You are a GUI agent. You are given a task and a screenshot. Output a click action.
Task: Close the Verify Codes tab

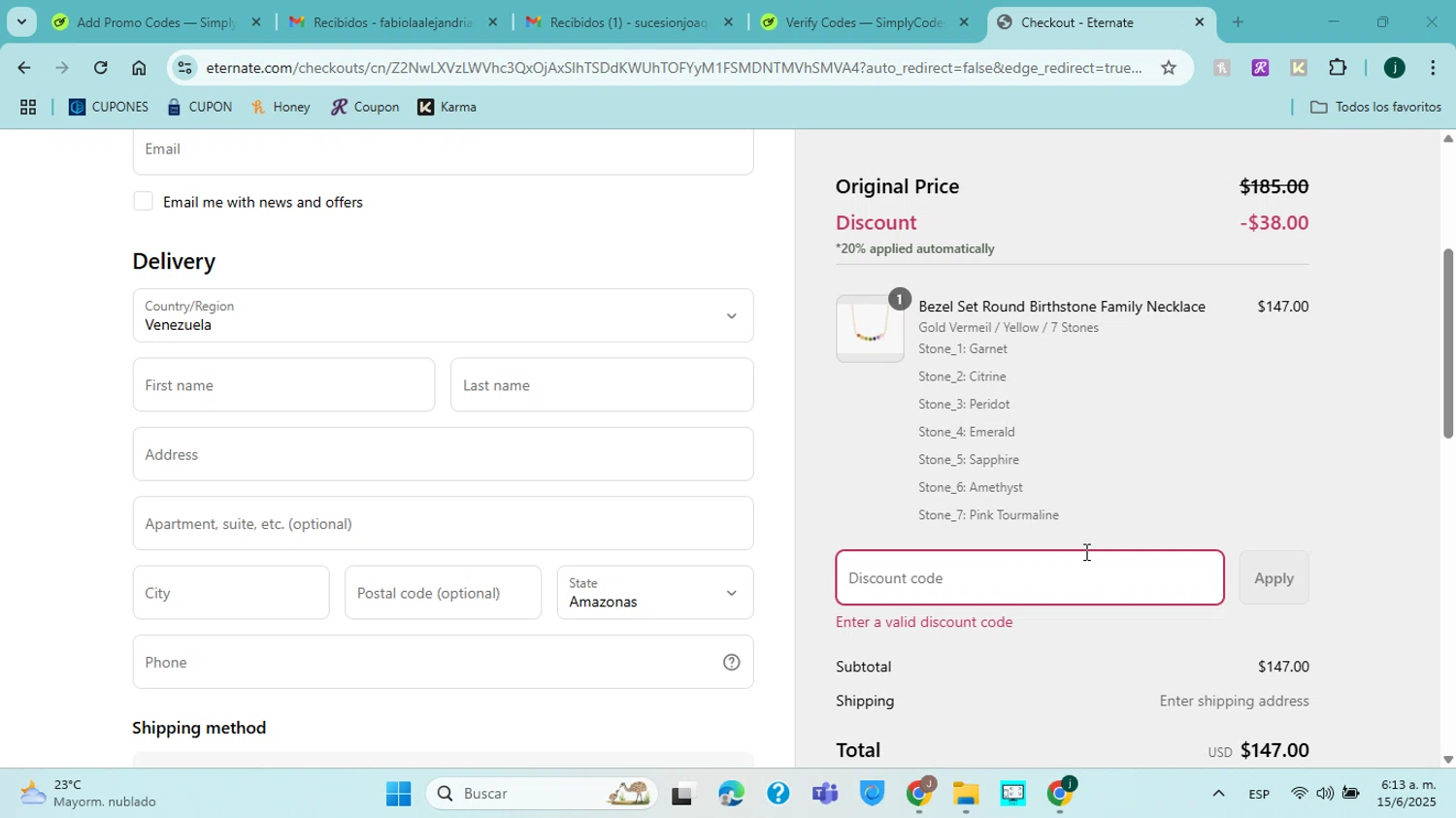964,22
